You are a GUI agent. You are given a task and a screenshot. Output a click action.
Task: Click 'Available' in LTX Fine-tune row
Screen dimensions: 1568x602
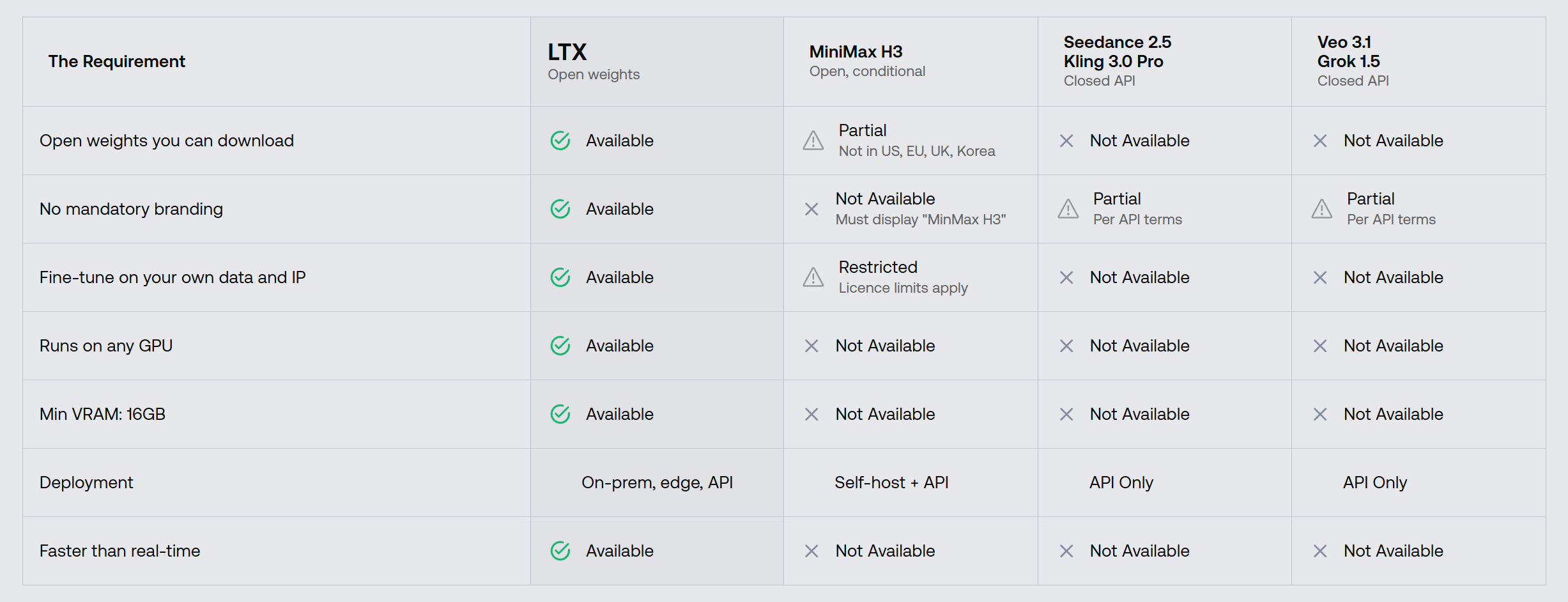coord(620,277)
